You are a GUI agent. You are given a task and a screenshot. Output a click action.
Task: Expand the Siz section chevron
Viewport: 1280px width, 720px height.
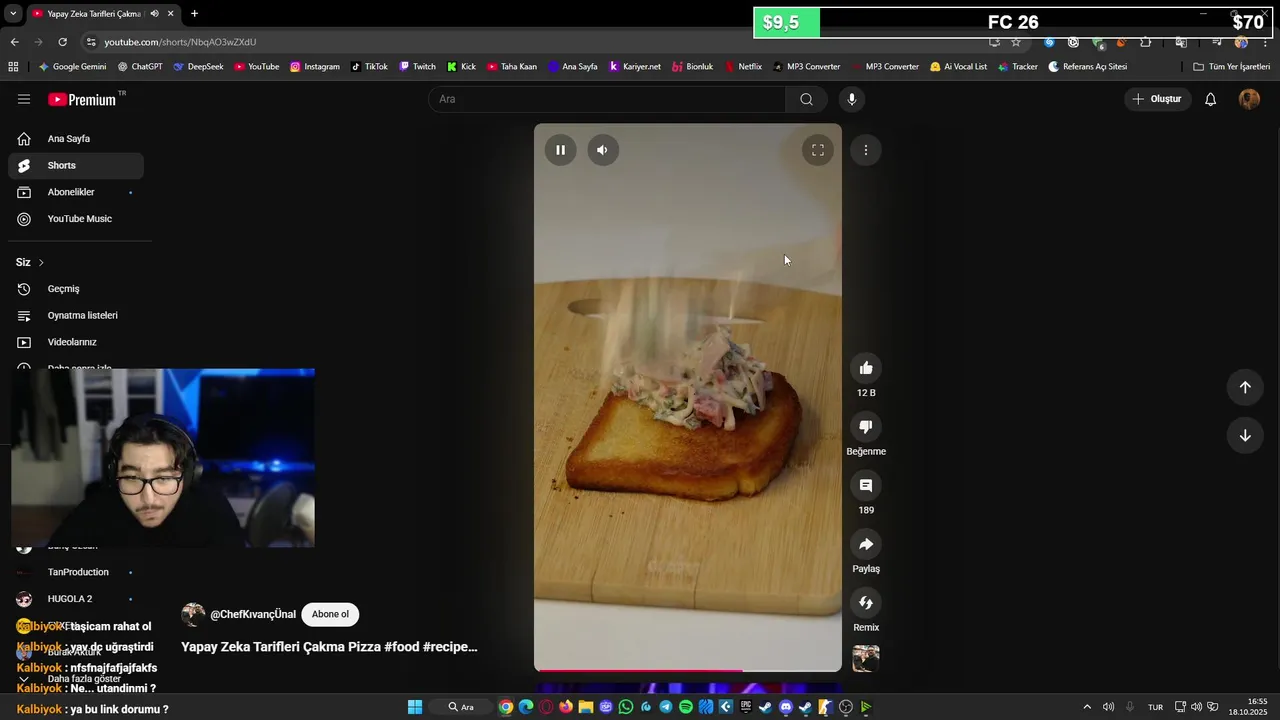click(41, 262)
